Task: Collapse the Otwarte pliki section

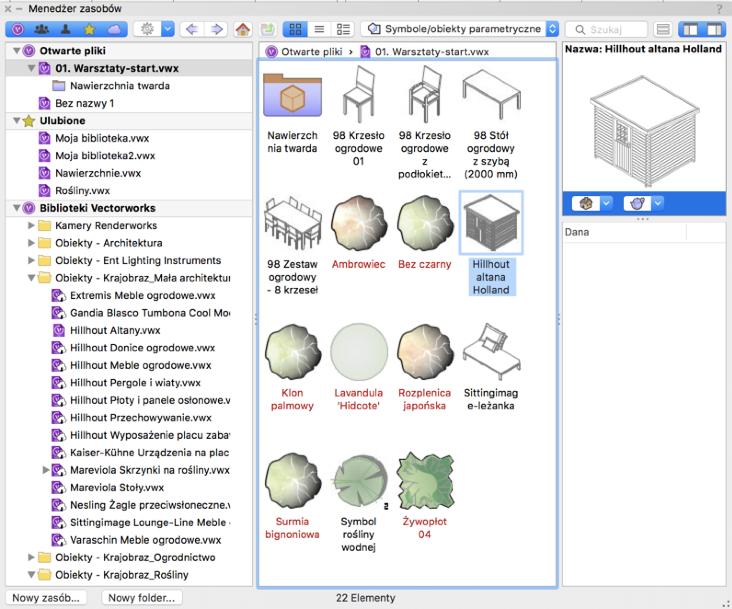Action: tap(17, 50)
